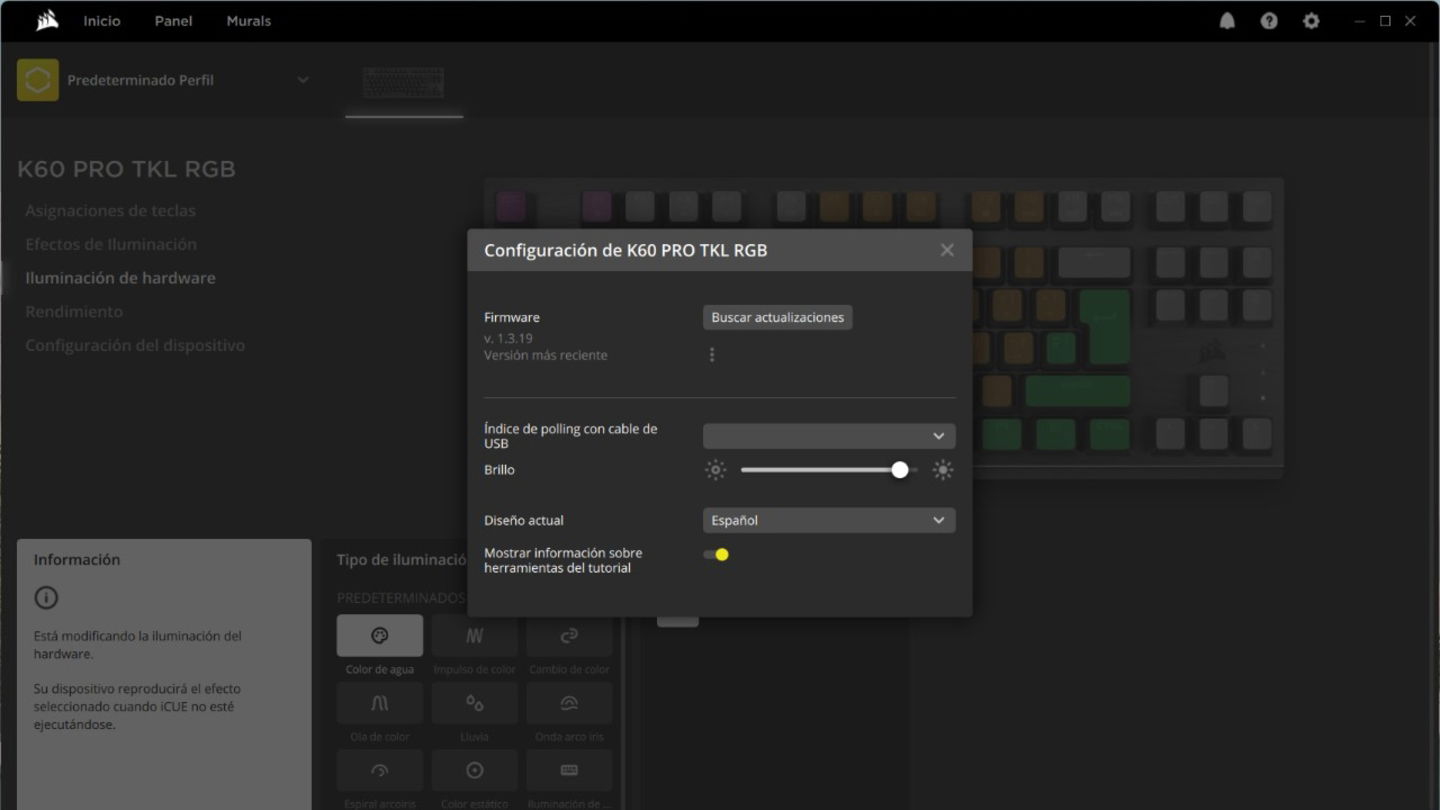The height and width of the screenshot is (810, 1440).
Task: Toggle tutorial tooltips information switch
Action: click(x=716, y=555)
